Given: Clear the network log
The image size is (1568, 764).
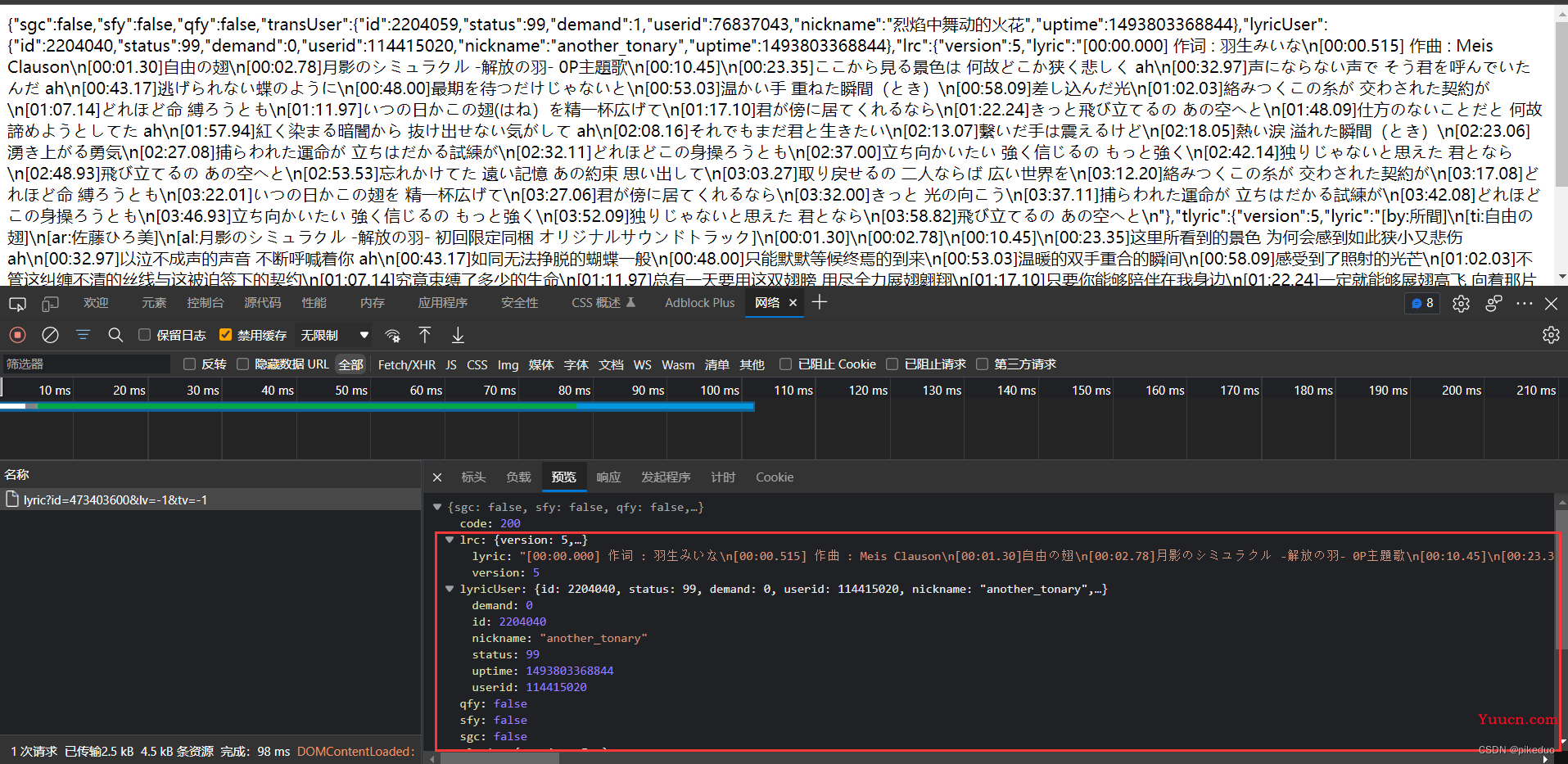Looking at the screenshot, I should [50, 335].
